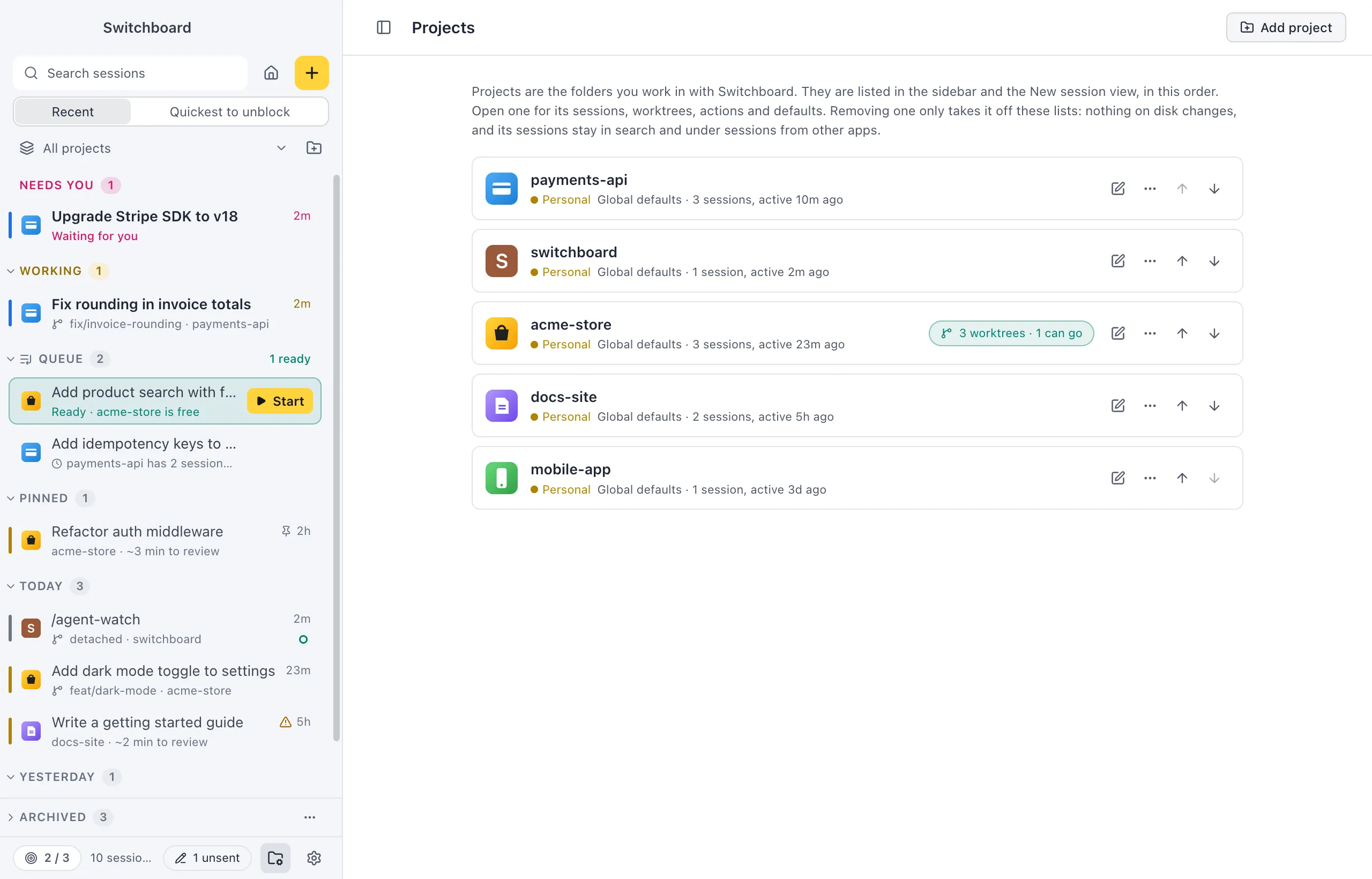The height and width of the screenshot is (879, 1372).
Task: Collapse the Today section
Action: (x=10, y=586)
